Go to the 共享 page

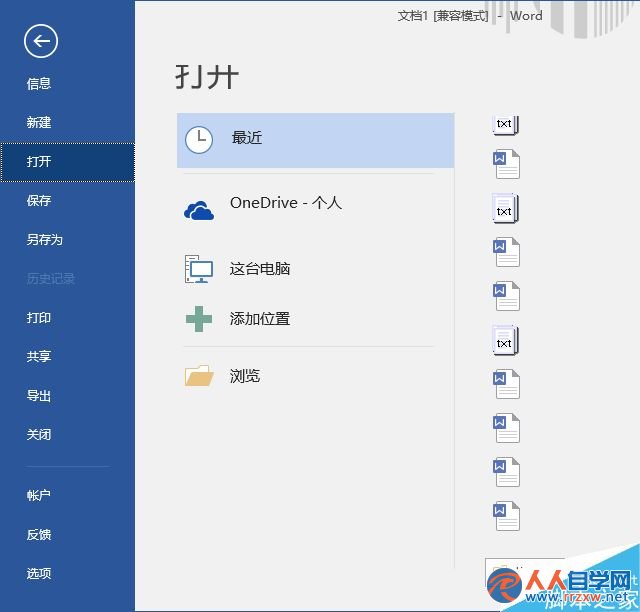[x=39, y=356]
